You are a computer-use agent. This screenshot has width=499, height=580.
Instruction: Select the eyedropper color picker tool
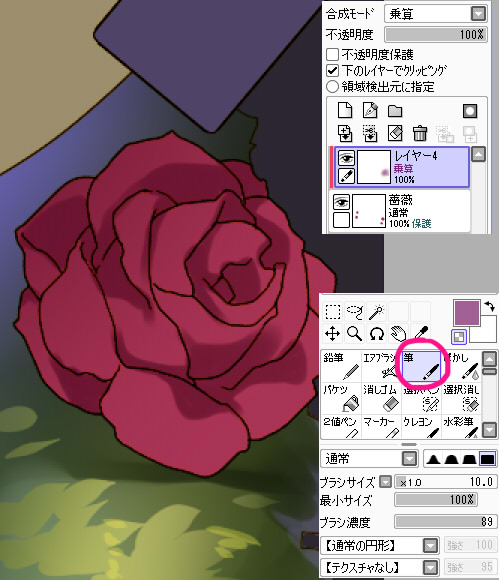(421, 333)
